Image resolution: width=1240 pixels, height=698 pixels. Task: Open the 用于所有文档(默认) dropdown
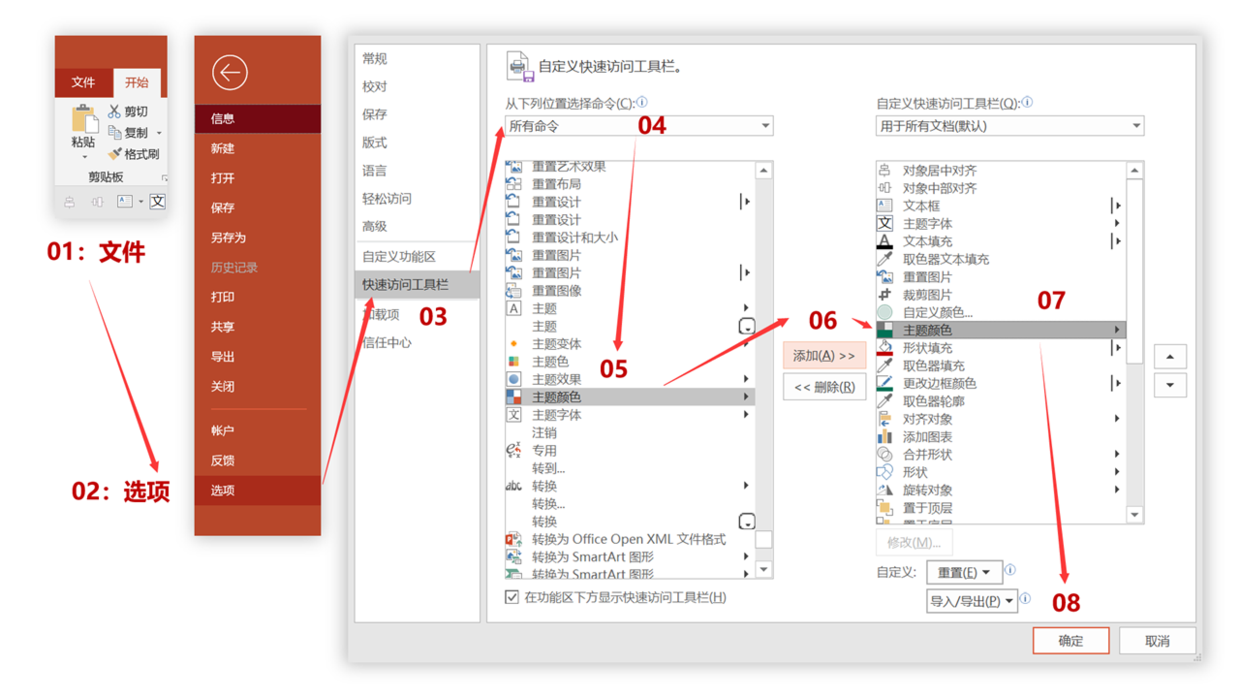click(x=1009, y=126)
